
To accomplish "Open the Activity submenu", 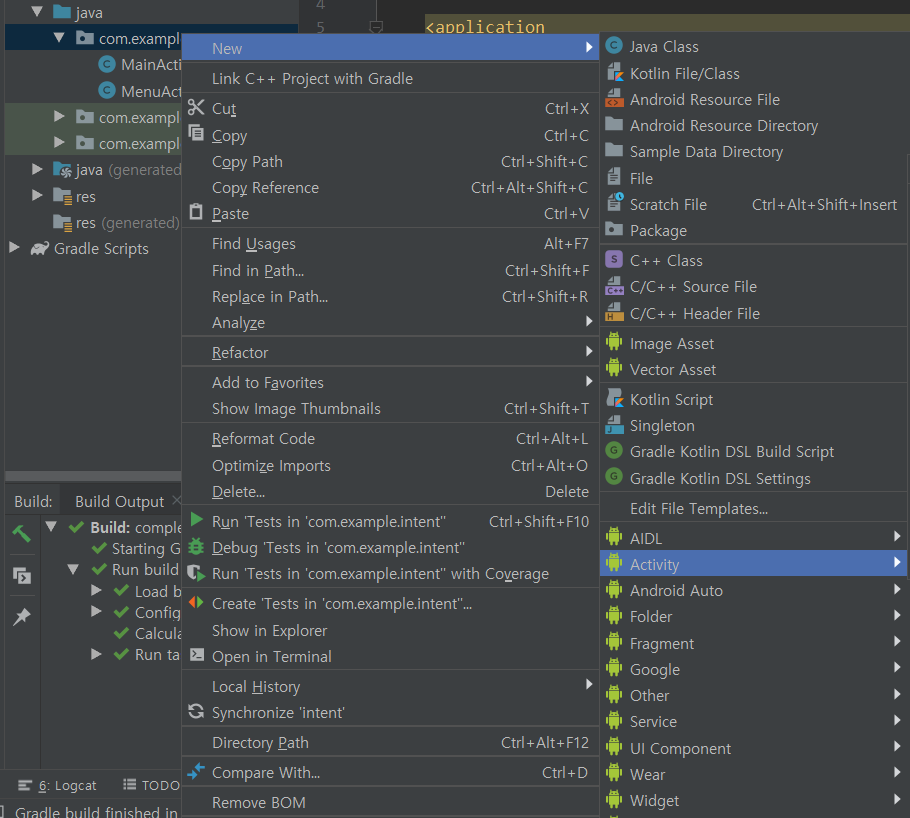I will [x=753, y=564].
